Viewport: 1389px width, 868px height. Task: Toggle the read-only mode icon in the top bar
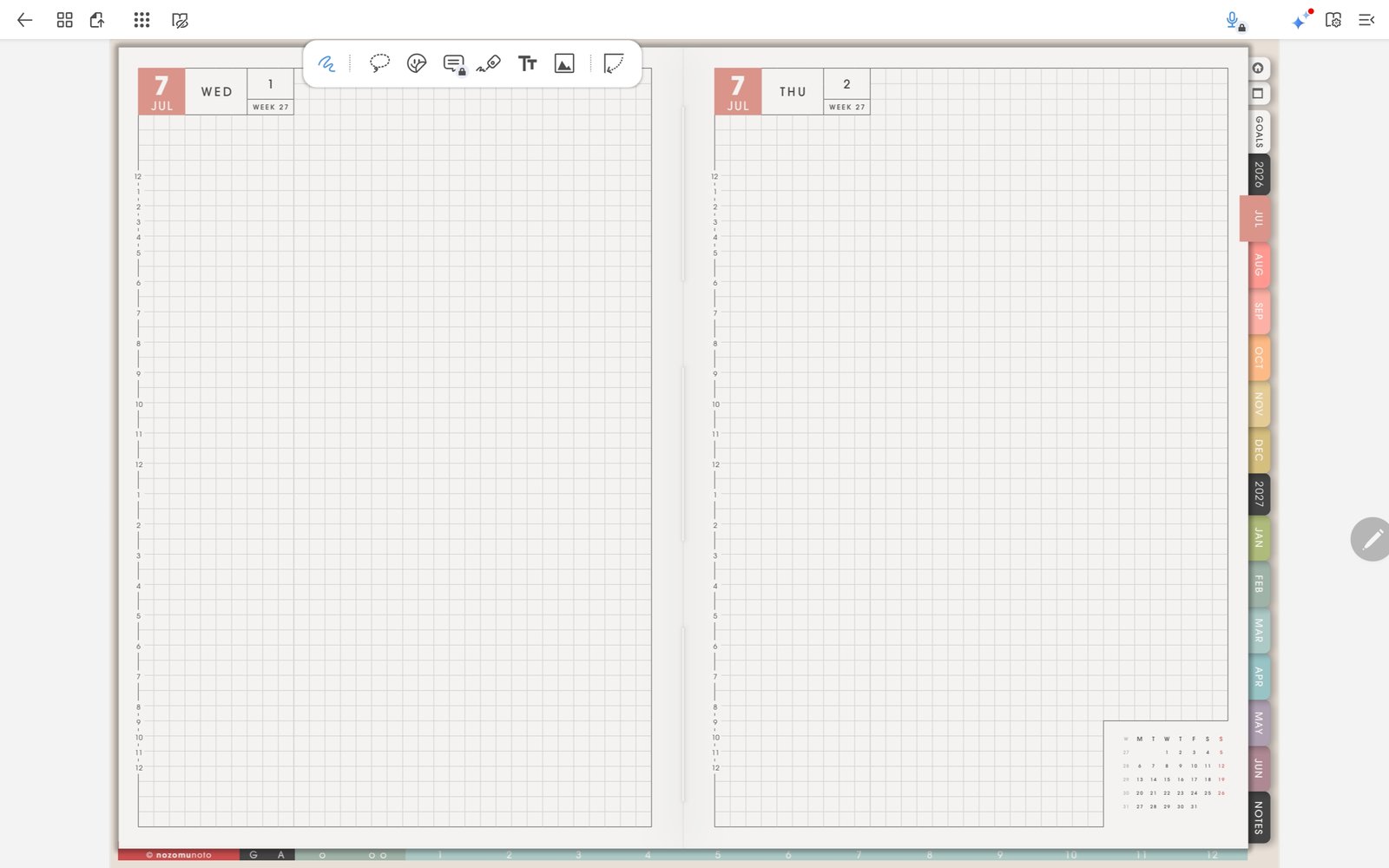pyautogui.click(x=180, y=20)
